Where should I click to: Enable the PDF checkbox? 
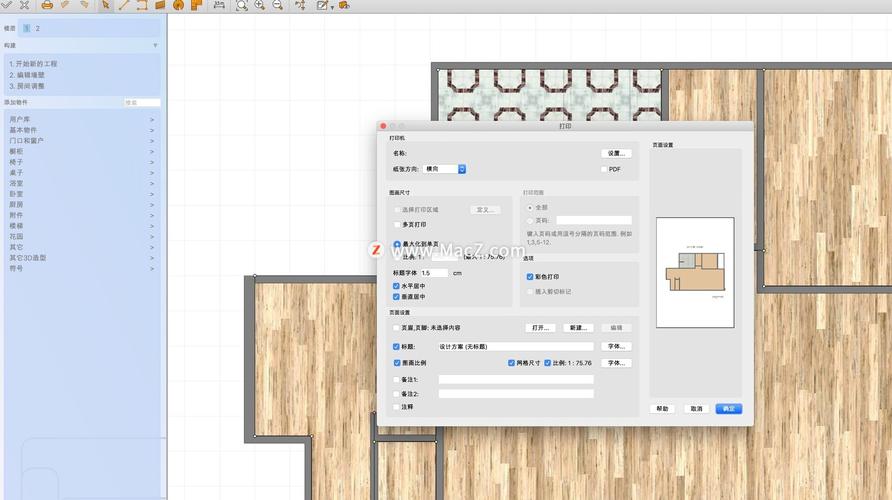click(604, 170)
